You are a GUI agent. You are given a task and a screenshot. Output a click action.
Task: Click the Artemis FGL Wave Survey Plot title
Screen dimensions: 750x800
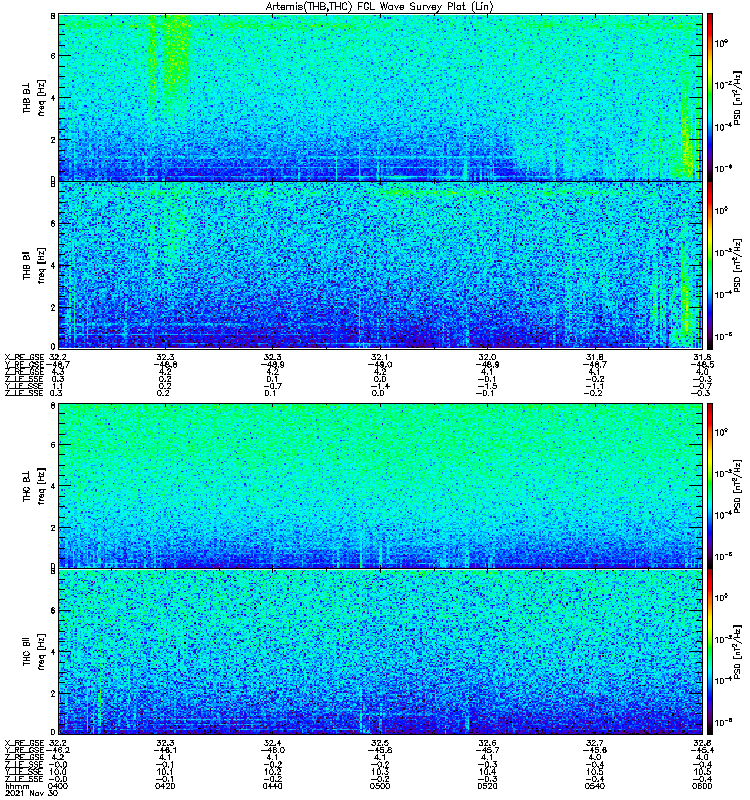379,6
